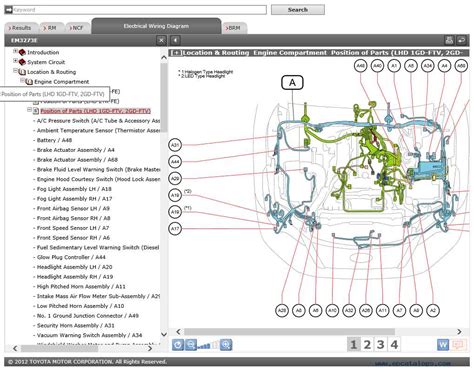The image size is (474, 371).
Task: Click tree panel scroll-down arrow
Action: click(164, 334)
